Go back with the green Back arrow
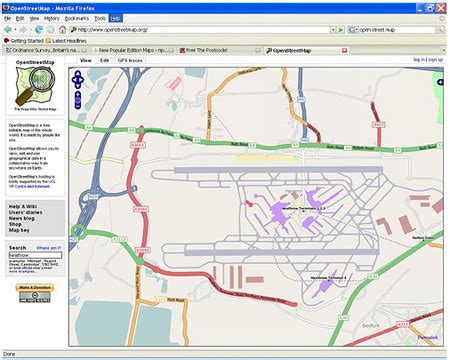This screenshot has width=450, height=360. (x=8, y=30)
